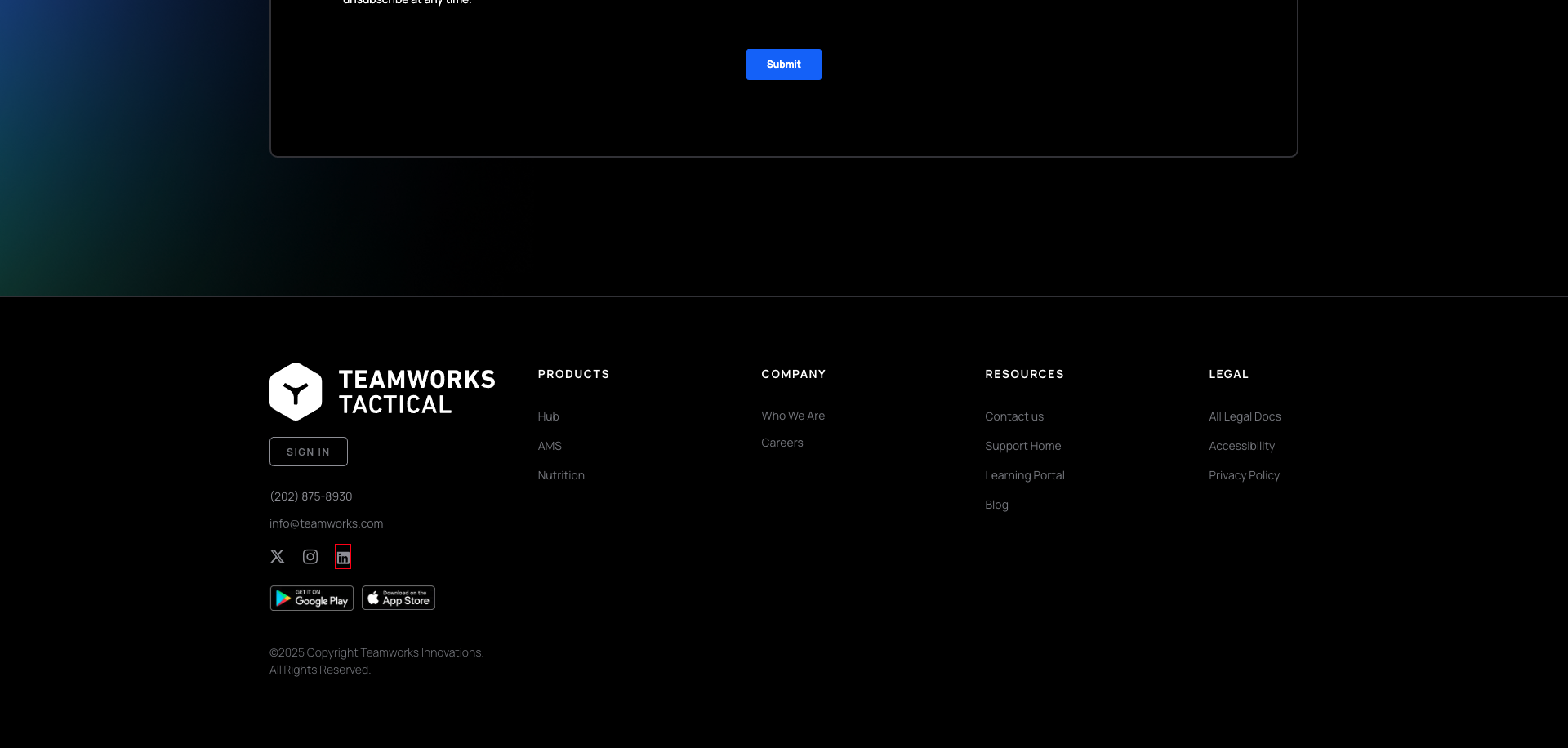Read the company Blog
1568x748 pixels.
pyautogui.click(x=996, y=504)
